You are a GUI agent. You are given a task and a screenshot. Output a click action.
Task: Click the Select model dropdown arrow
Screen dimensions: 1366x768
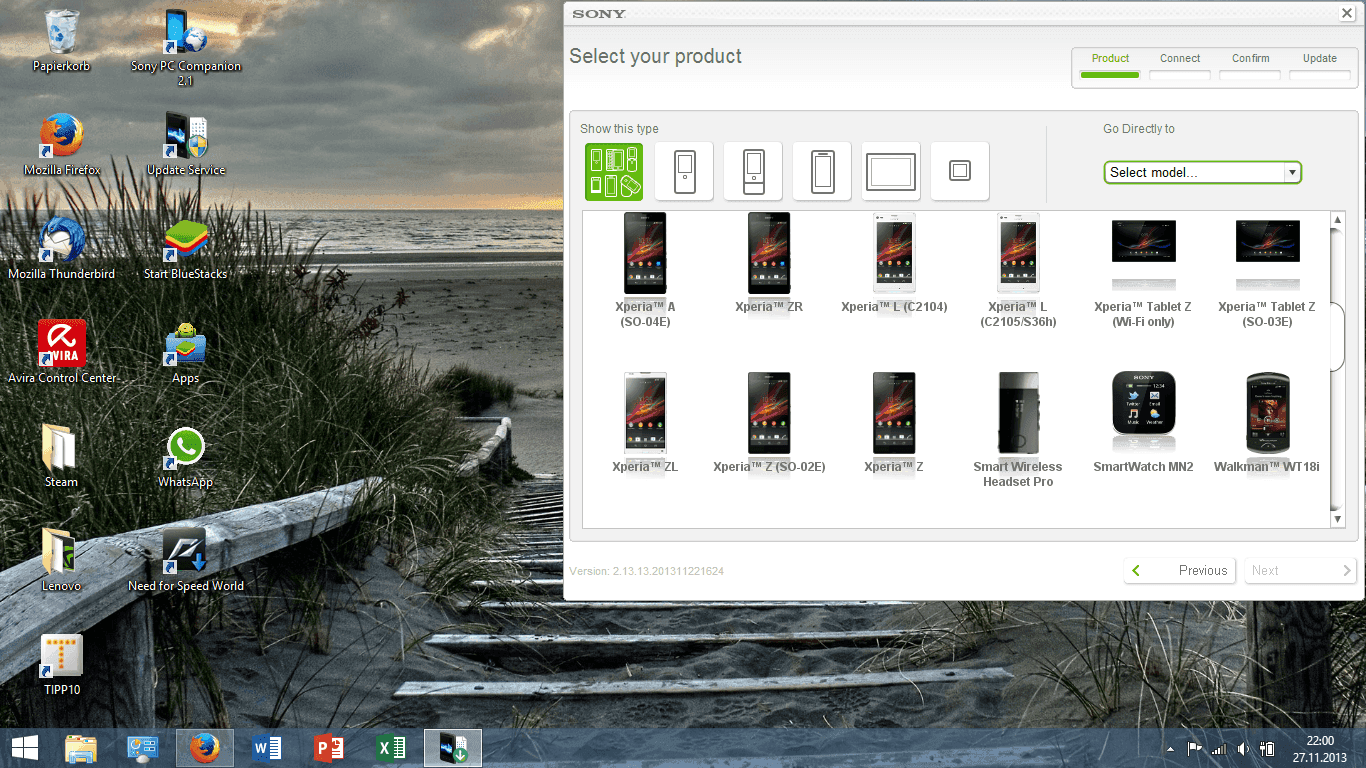point(1292,172)
